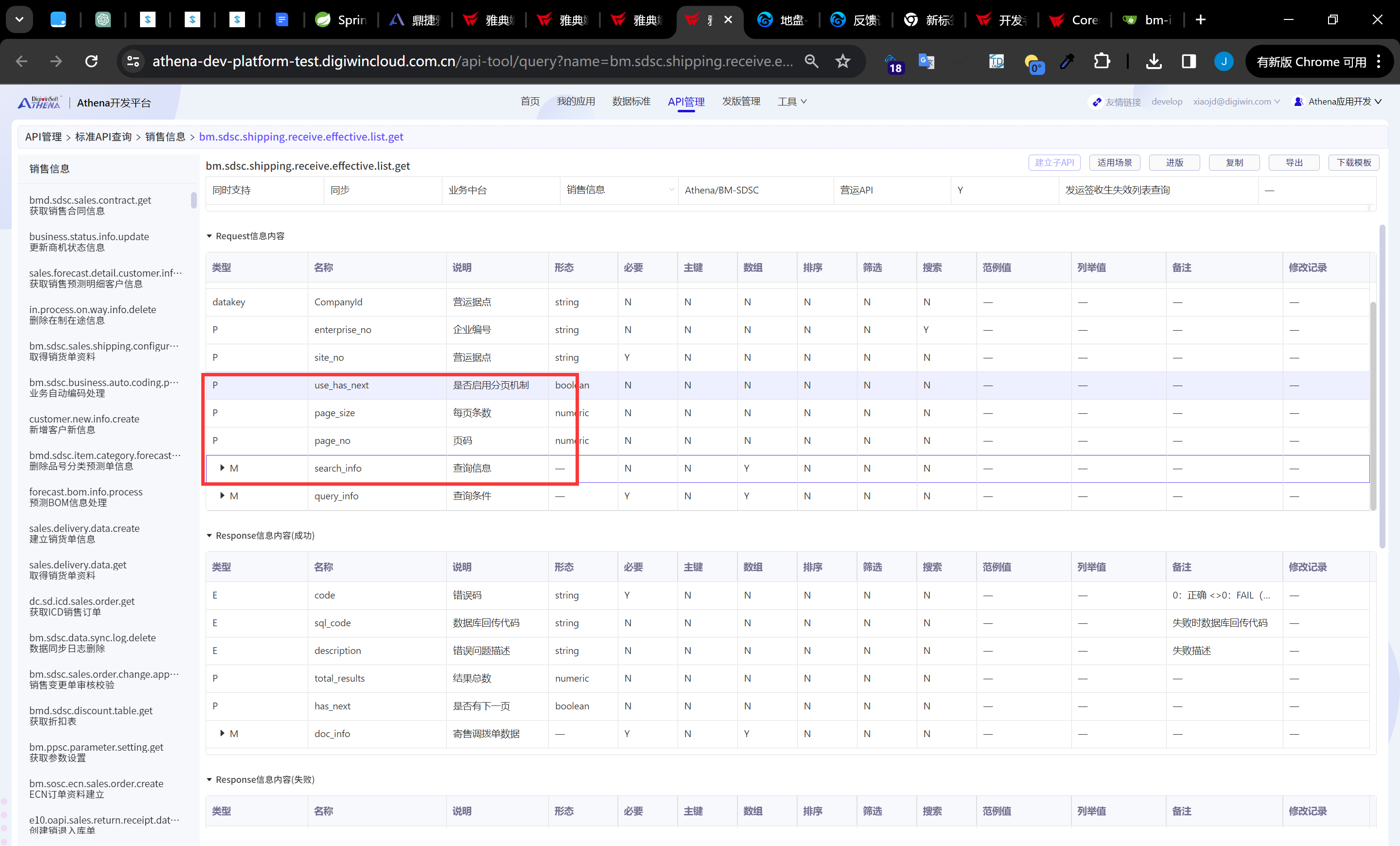Collapse the Response信息内容(成功) section
The height and width of the screenshot is (846, 1400).
[x=209, y=535]
